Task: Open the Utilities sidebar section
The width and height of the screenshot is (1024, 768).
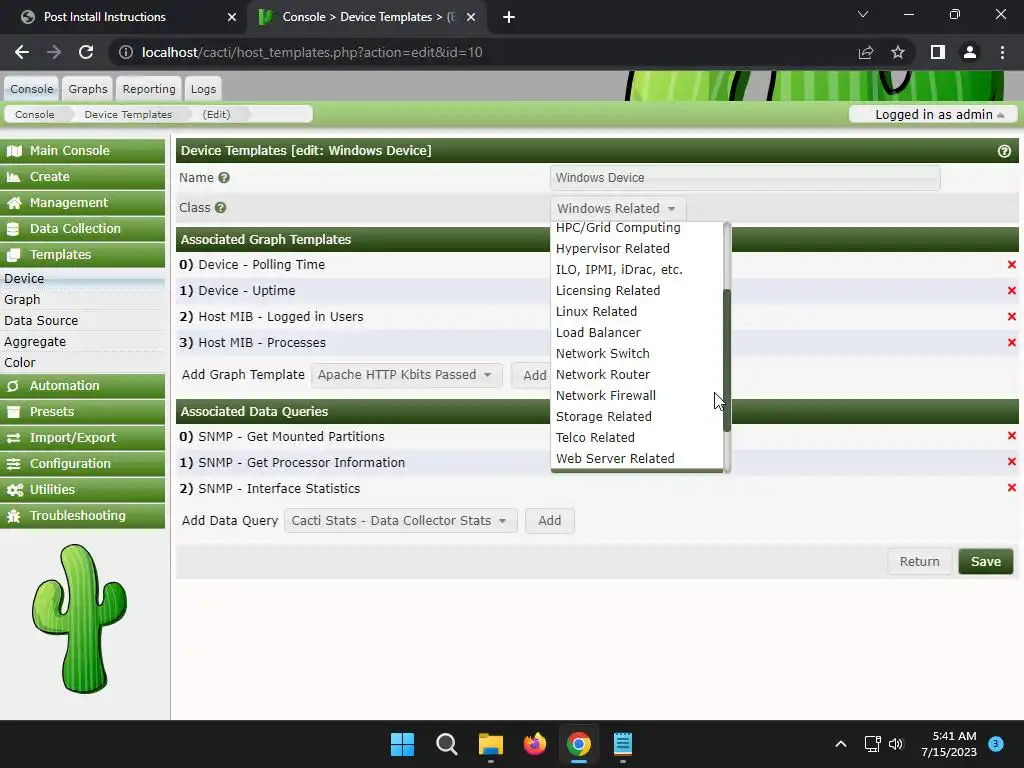Action: pyautogui.click(x=83, y=489)
